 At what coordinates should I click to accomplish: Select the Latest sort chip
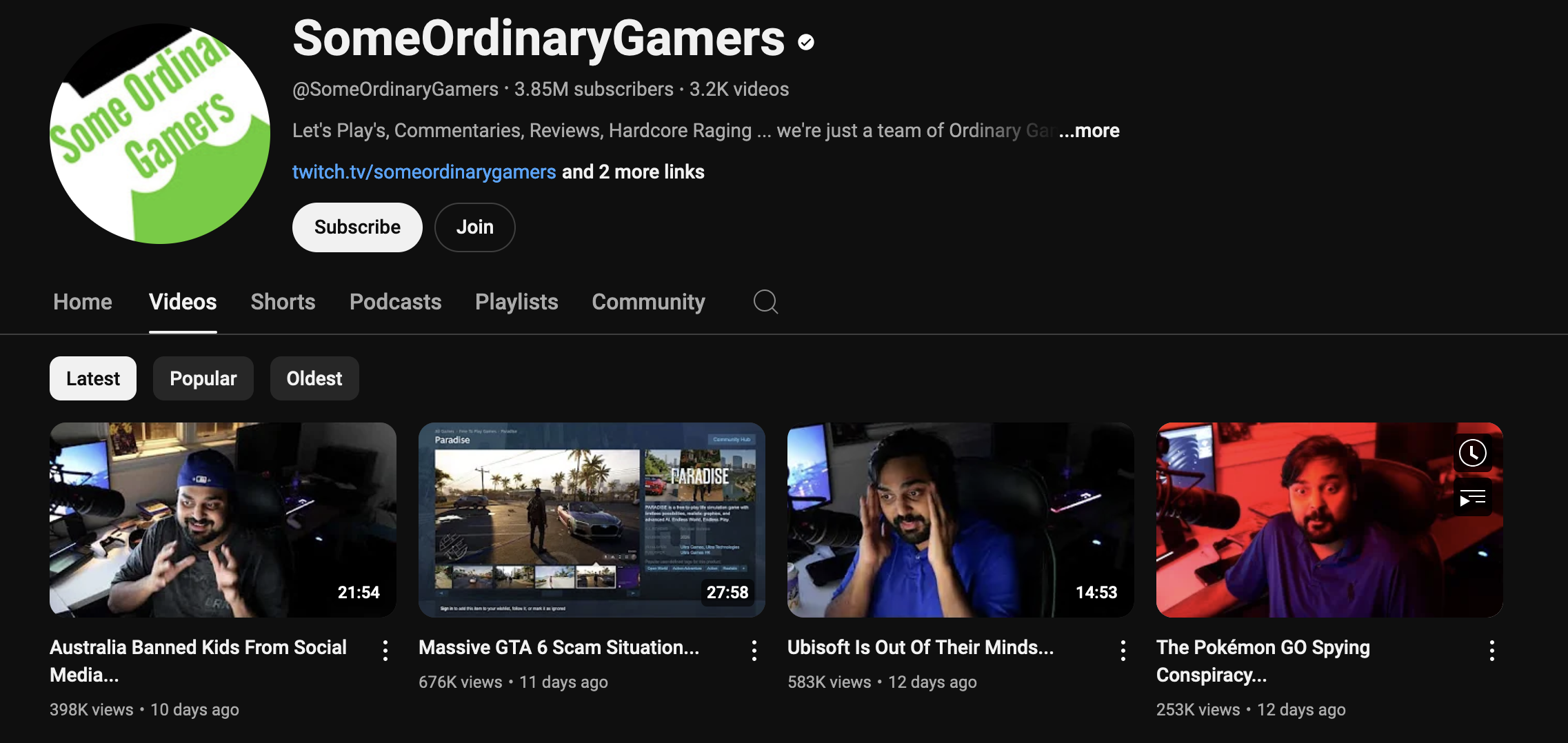point(93,378)
